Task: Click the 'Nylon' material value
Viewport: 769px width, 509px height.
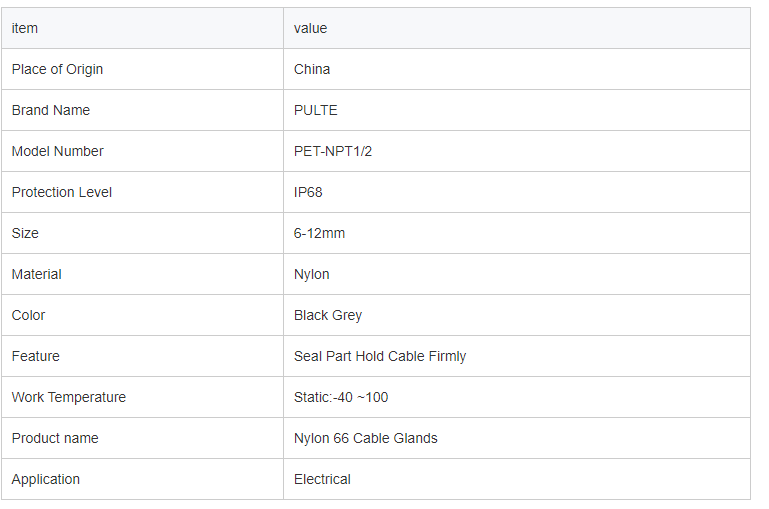Action: click(311, 274)
